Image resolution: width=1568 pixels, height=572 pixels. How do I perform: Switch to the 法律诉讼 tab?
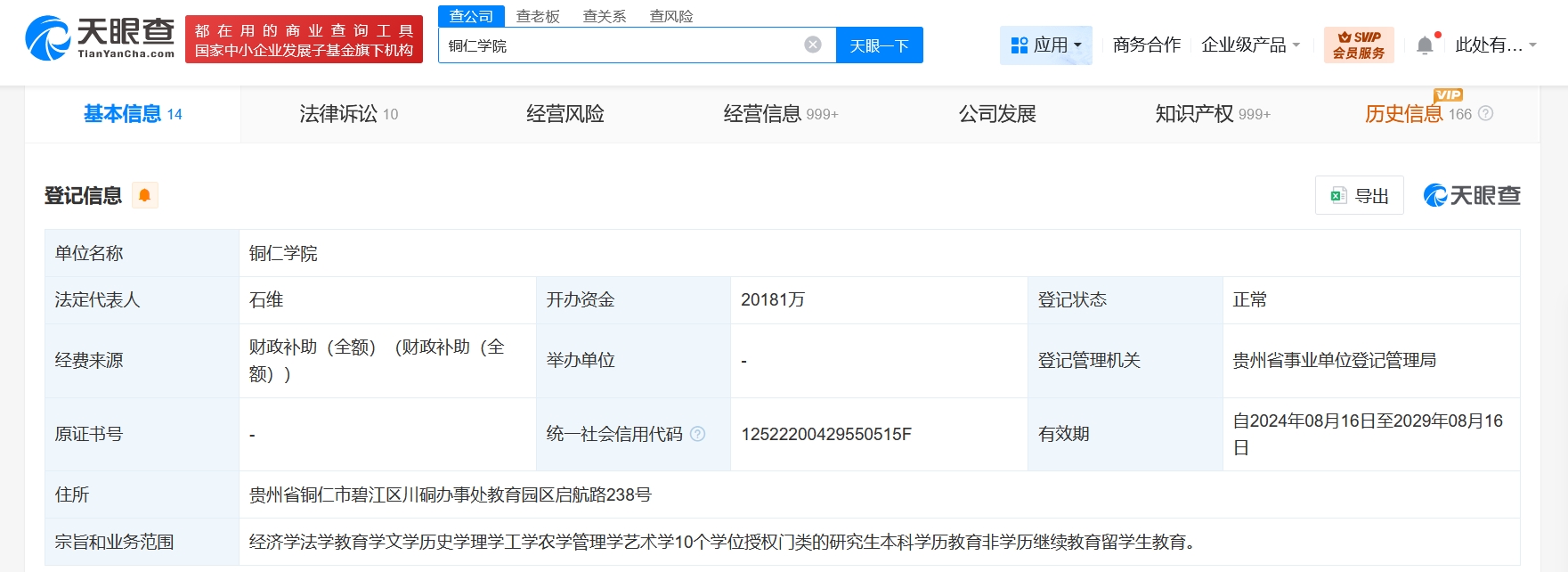(x=348, y=114)
